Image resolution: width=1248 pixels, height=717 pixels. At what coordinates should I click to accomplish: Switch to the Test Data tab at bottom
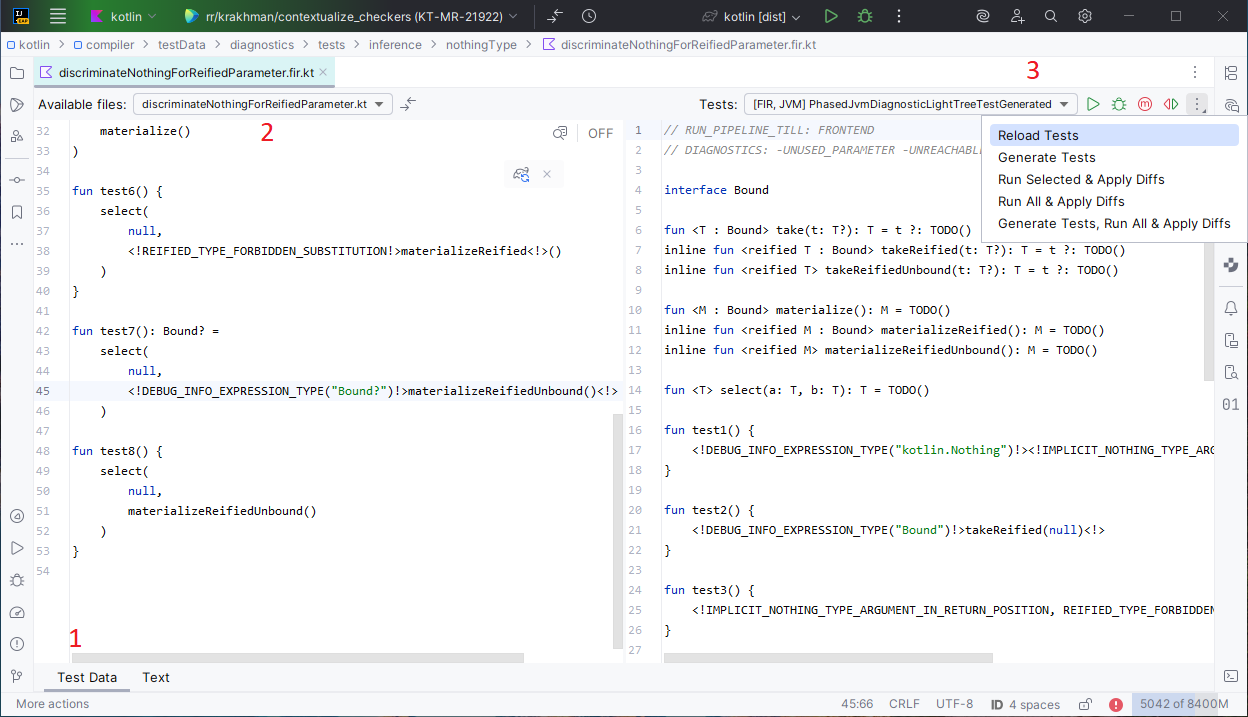87,677
